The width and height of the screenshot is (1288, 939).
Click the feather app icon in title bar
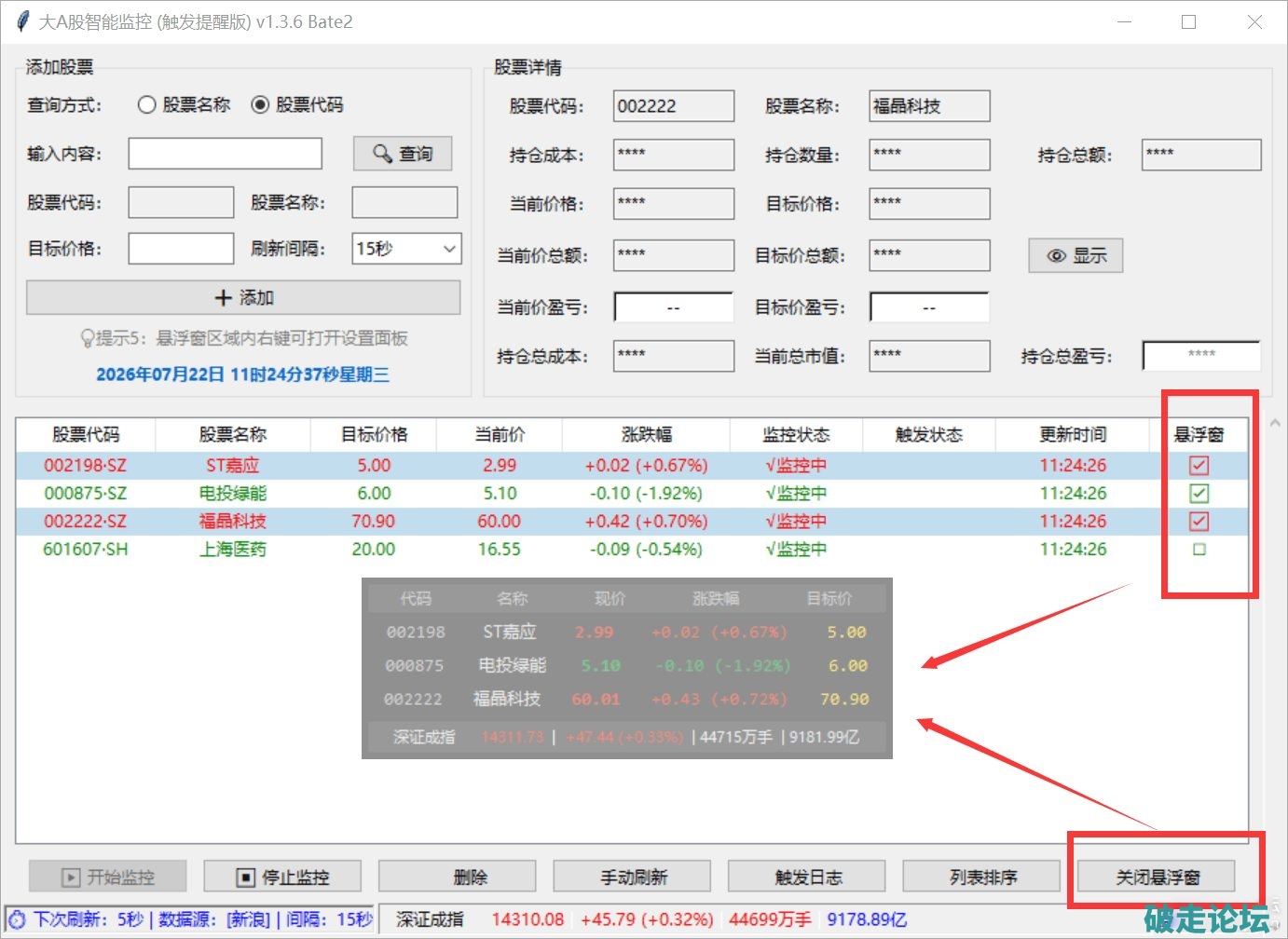23,21
